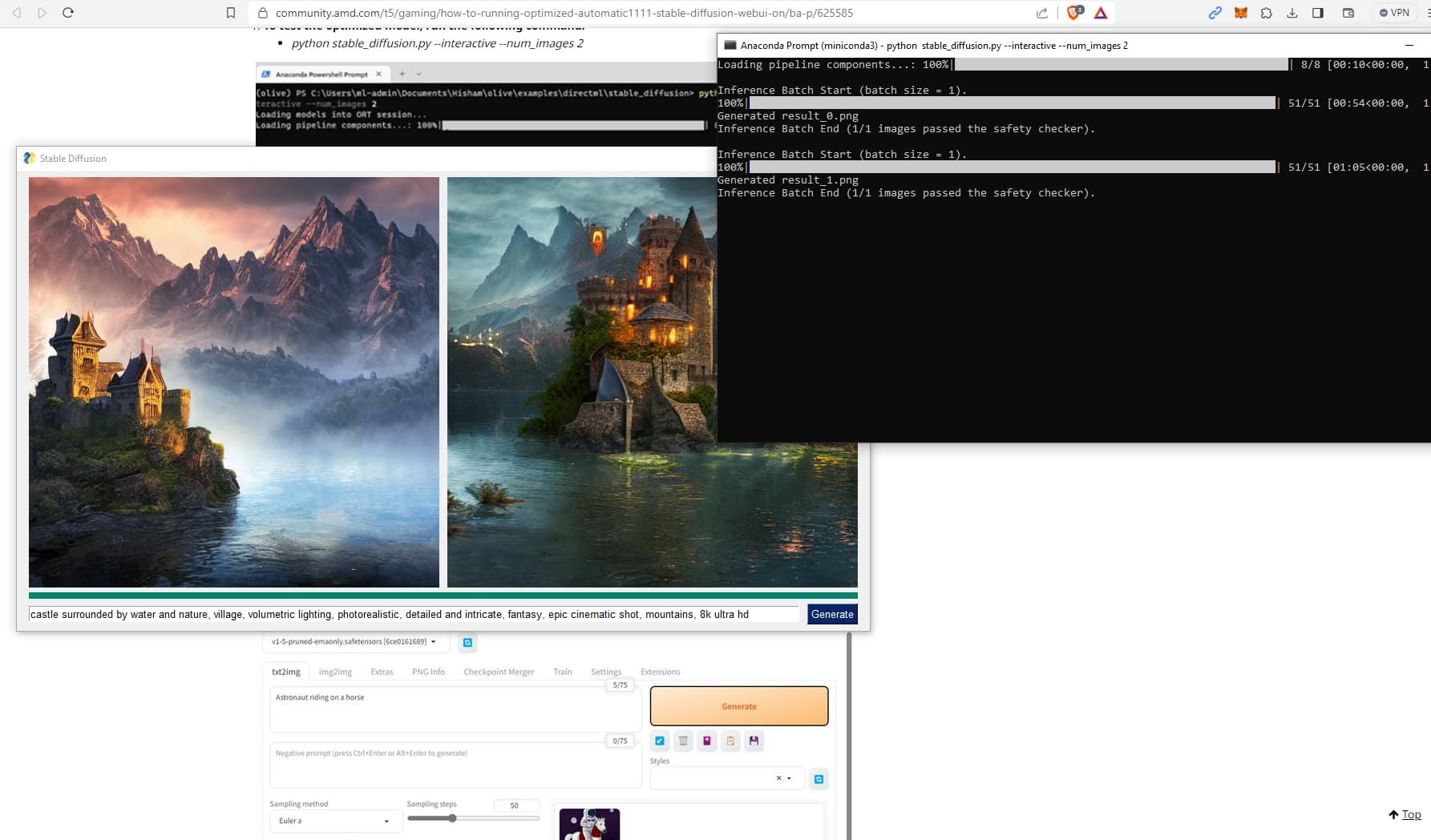
Task: Click the trash clear prompt icon
Action: click(x=683, y=741)
